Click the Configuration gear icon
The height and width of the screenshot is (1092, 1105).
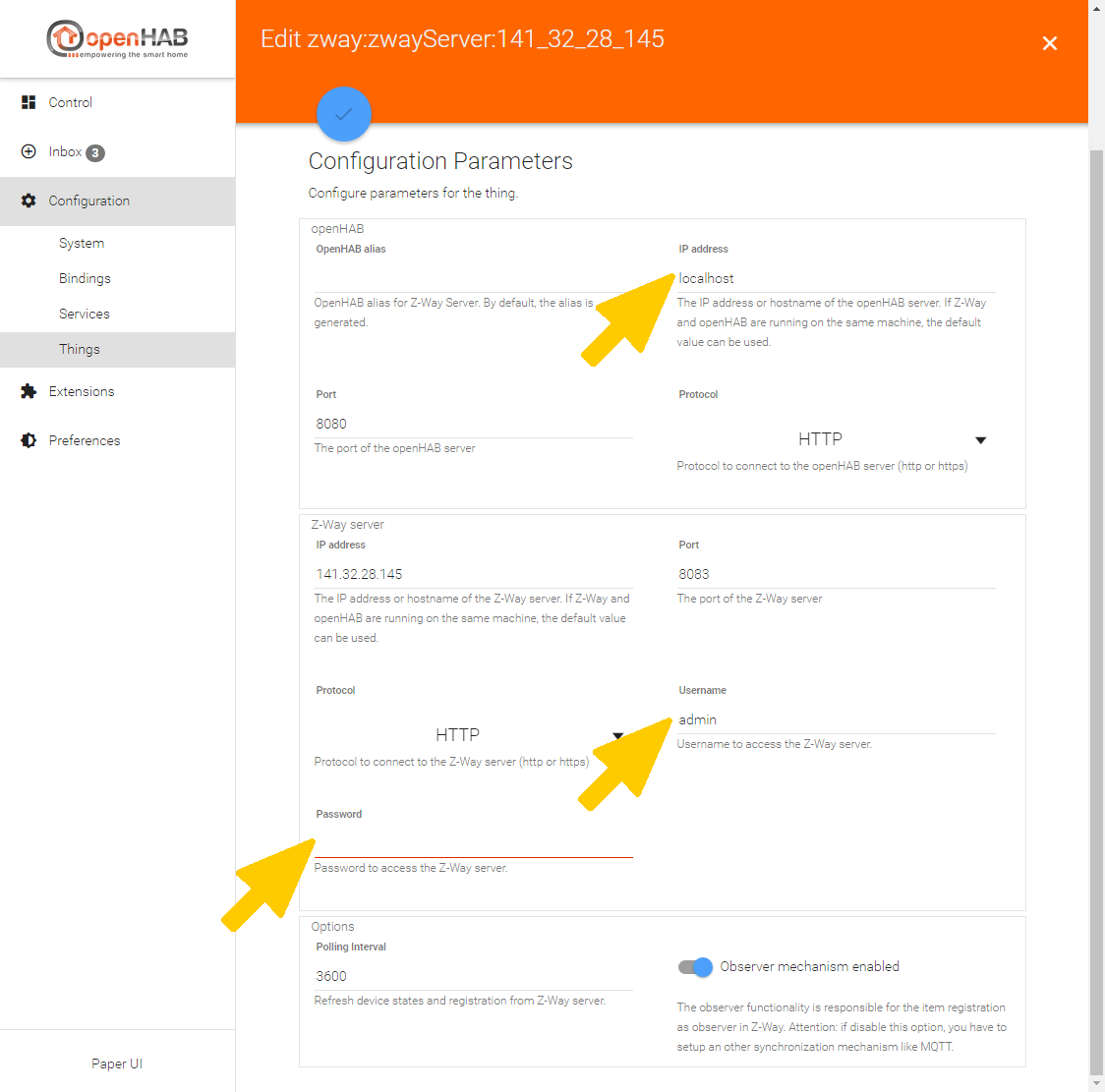click(28, 201)
